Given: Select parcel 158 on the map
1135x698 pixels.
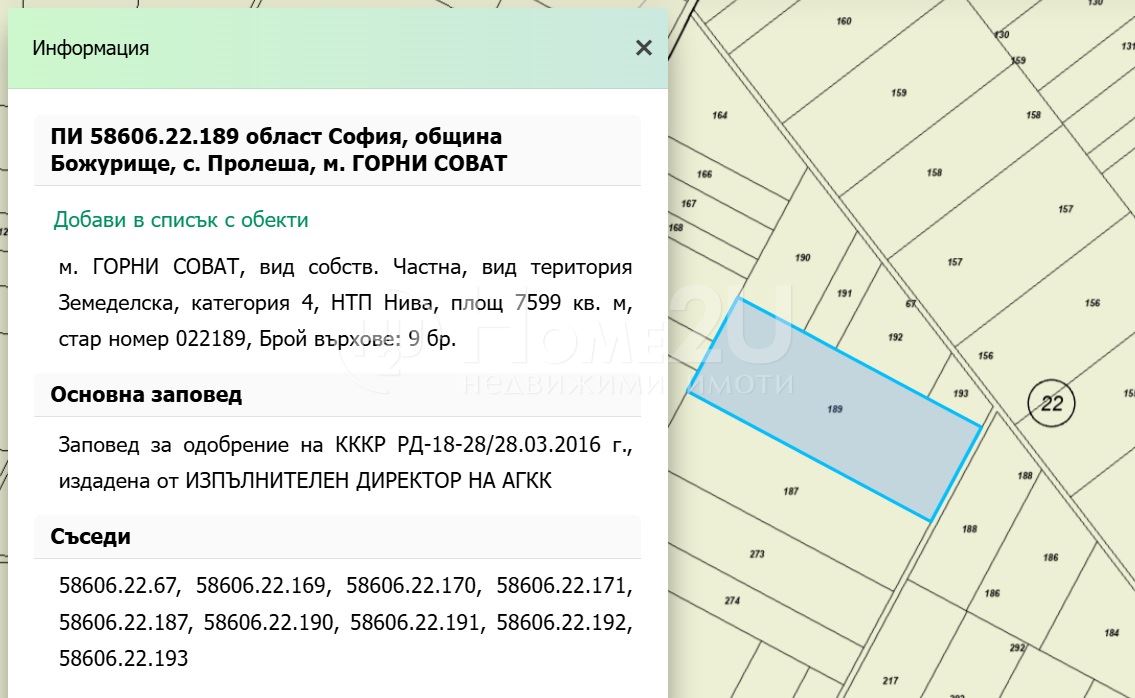Looking at the screenshot, I should click(x=934, y=173).
